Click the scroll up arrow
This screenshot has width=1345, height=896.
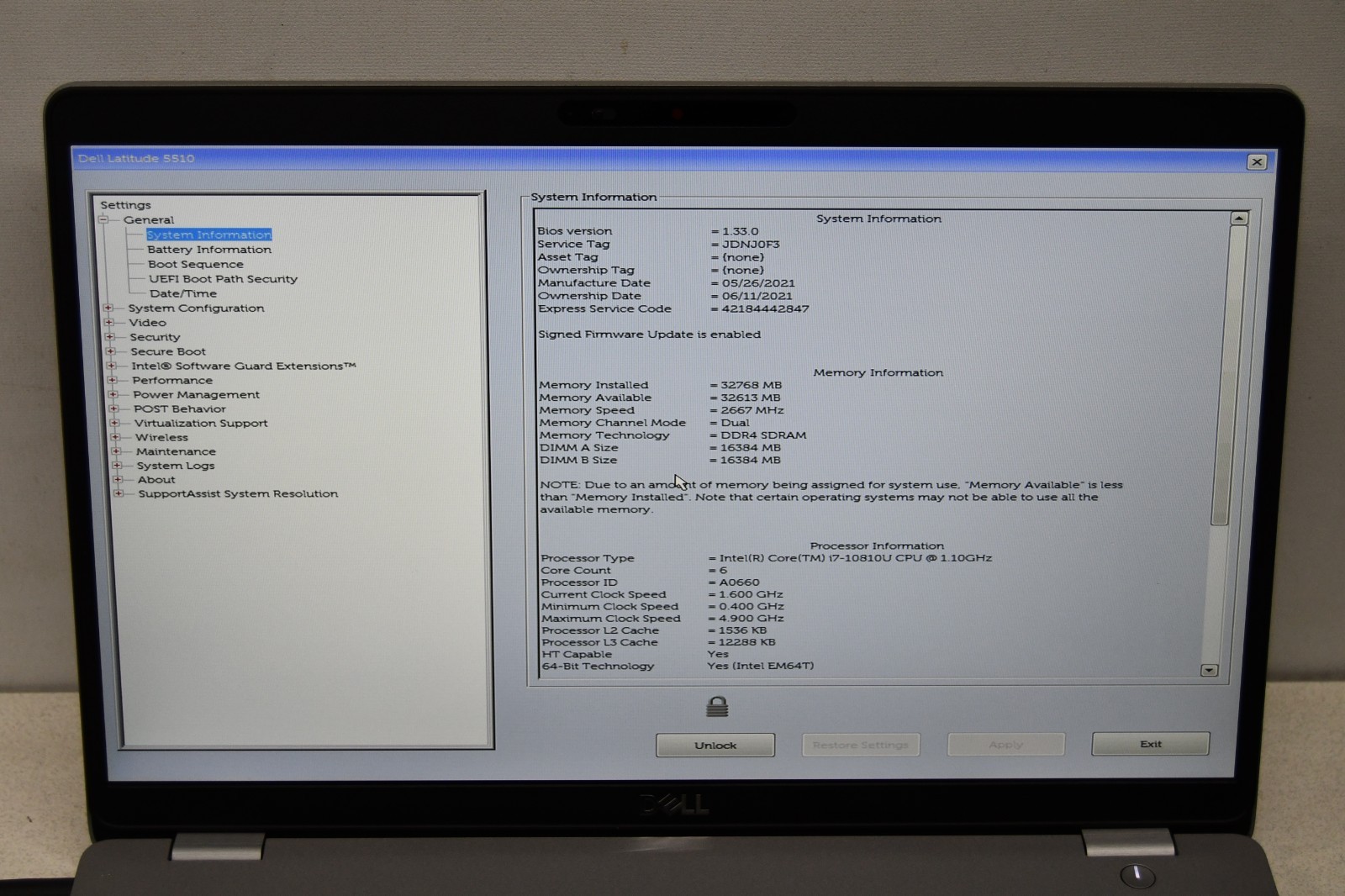click(1238, 219)
